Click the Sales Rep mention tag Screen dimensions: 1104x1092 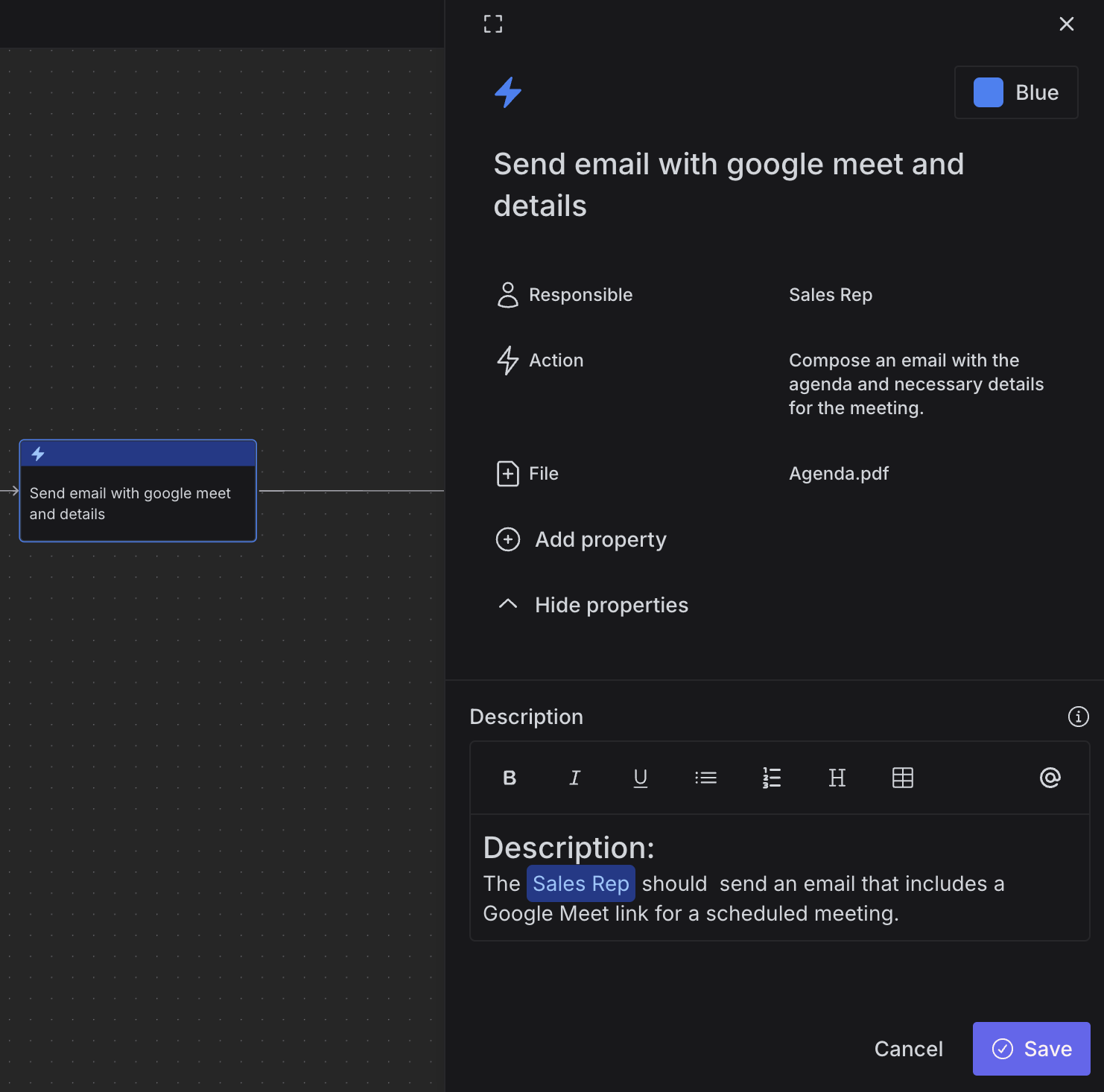click(581, 883)
